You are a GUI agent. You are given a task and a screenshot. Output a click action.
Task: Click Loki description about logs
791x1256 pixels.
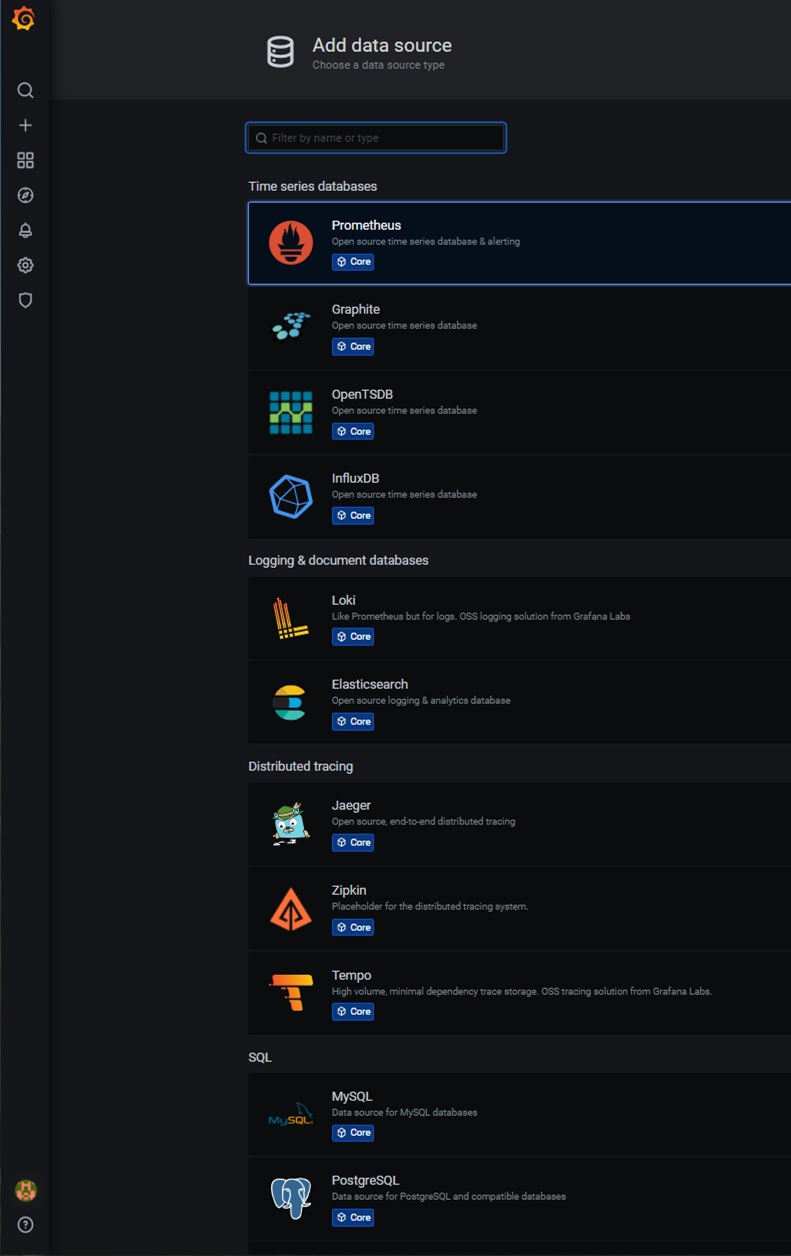pyautogui.click(x=481, y=616)
